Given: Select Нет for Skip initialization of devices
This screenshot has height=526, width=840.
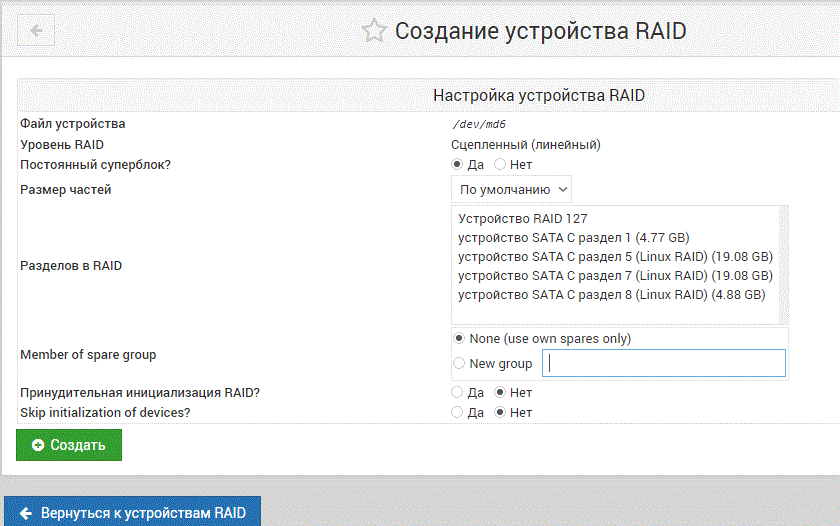Looking at the screenshot, I should pyautogui.click(x=500, y=412).
